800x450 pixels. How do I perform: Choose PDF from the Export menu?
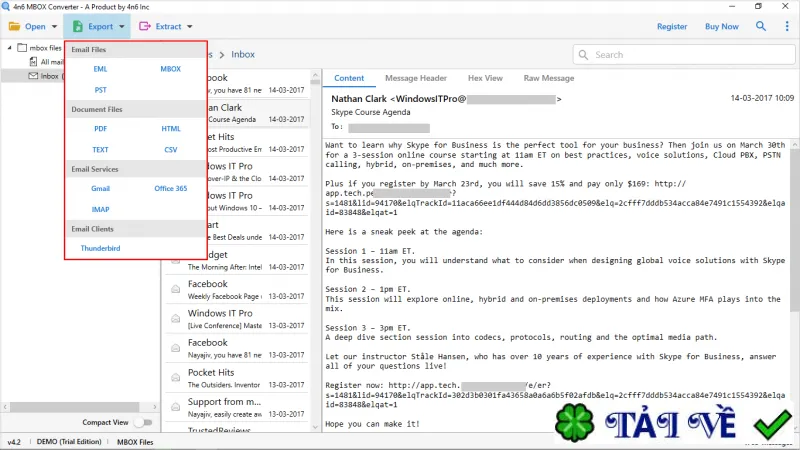pyautogui.click(x=101, y=129)
